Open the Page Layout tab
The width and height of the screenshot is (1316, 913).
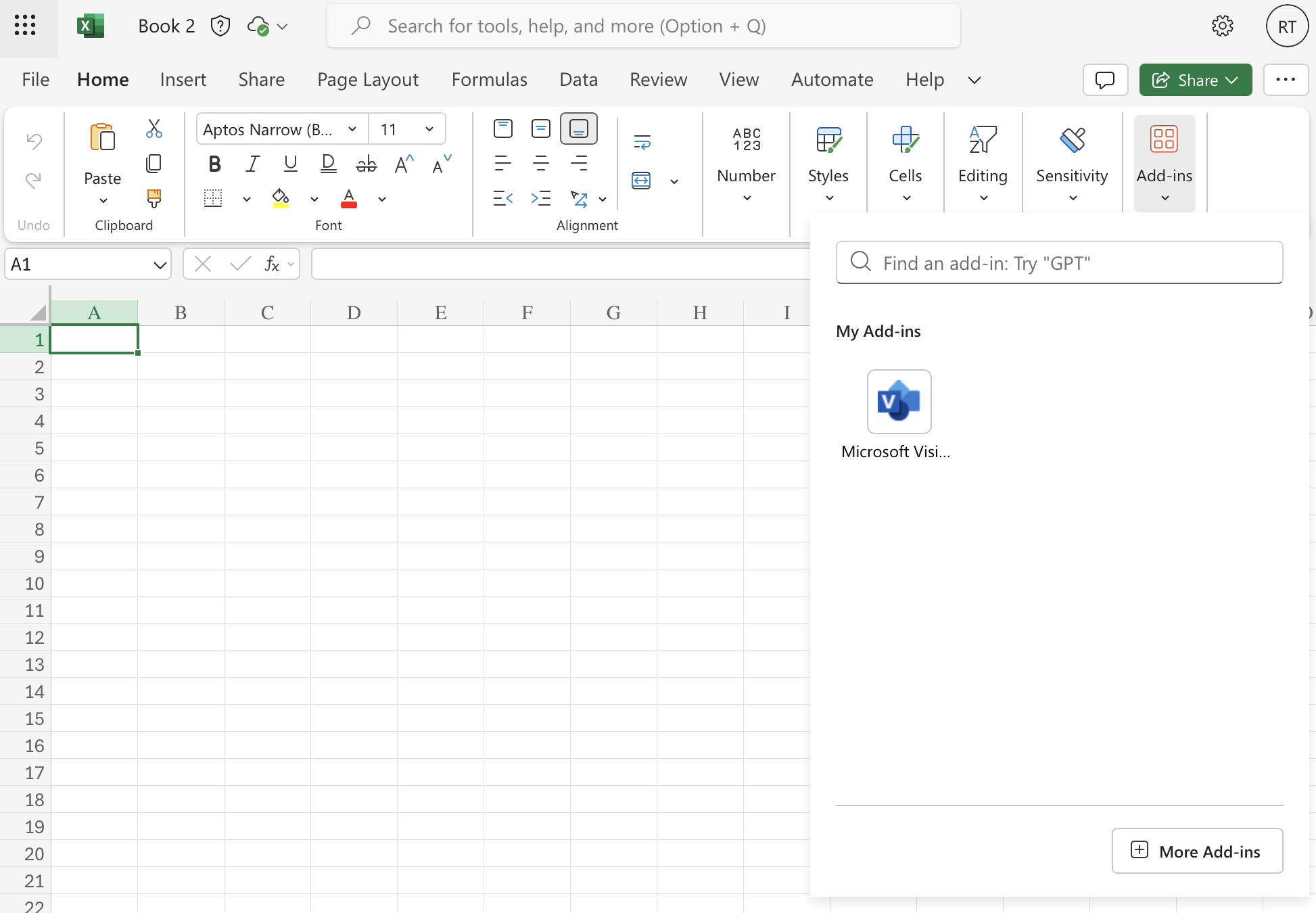pyautogui.click(x=367, y=80)
